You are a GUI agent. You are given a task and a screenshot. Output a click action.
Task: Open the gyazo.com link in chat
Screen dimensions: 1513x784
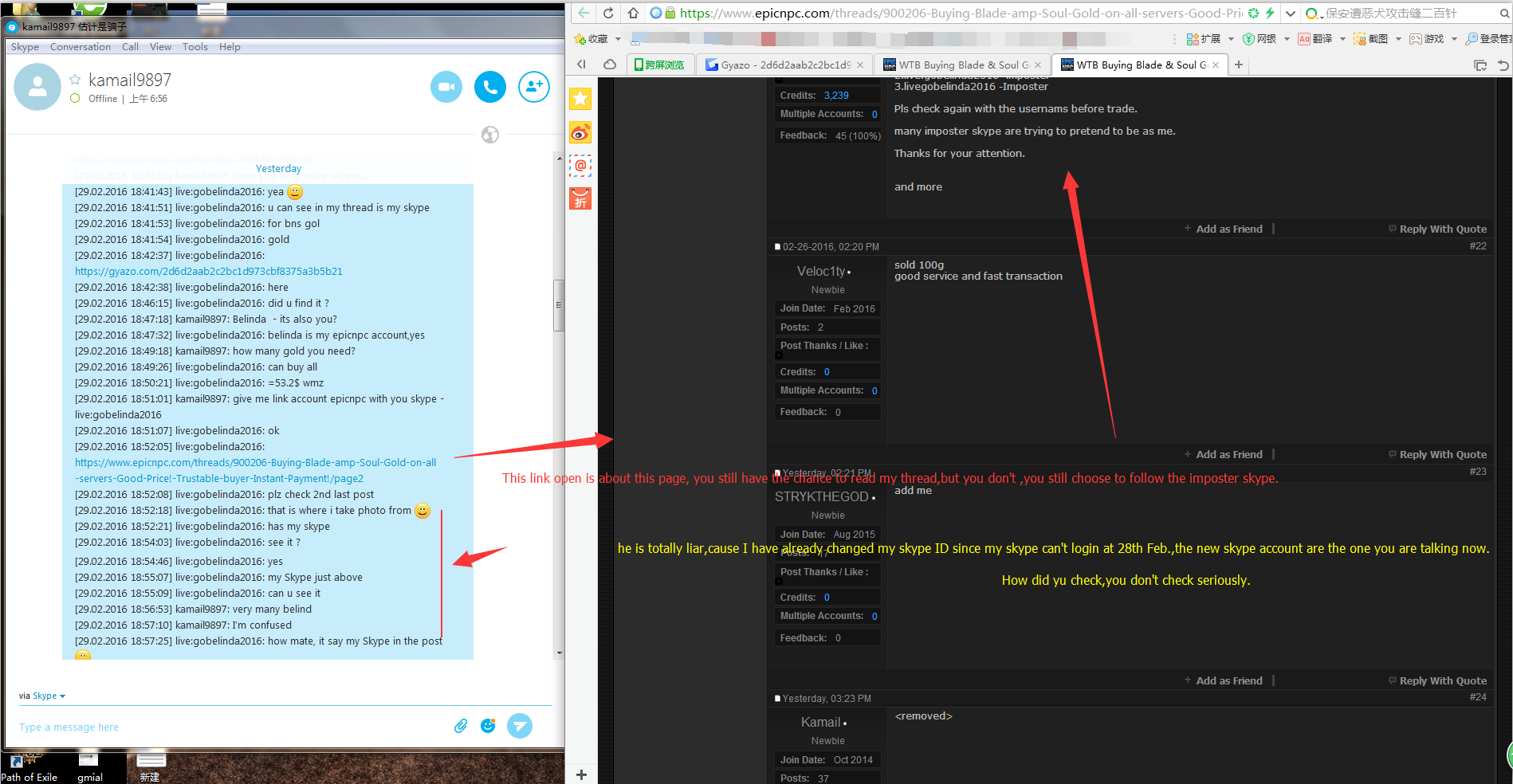pos(209,271)
